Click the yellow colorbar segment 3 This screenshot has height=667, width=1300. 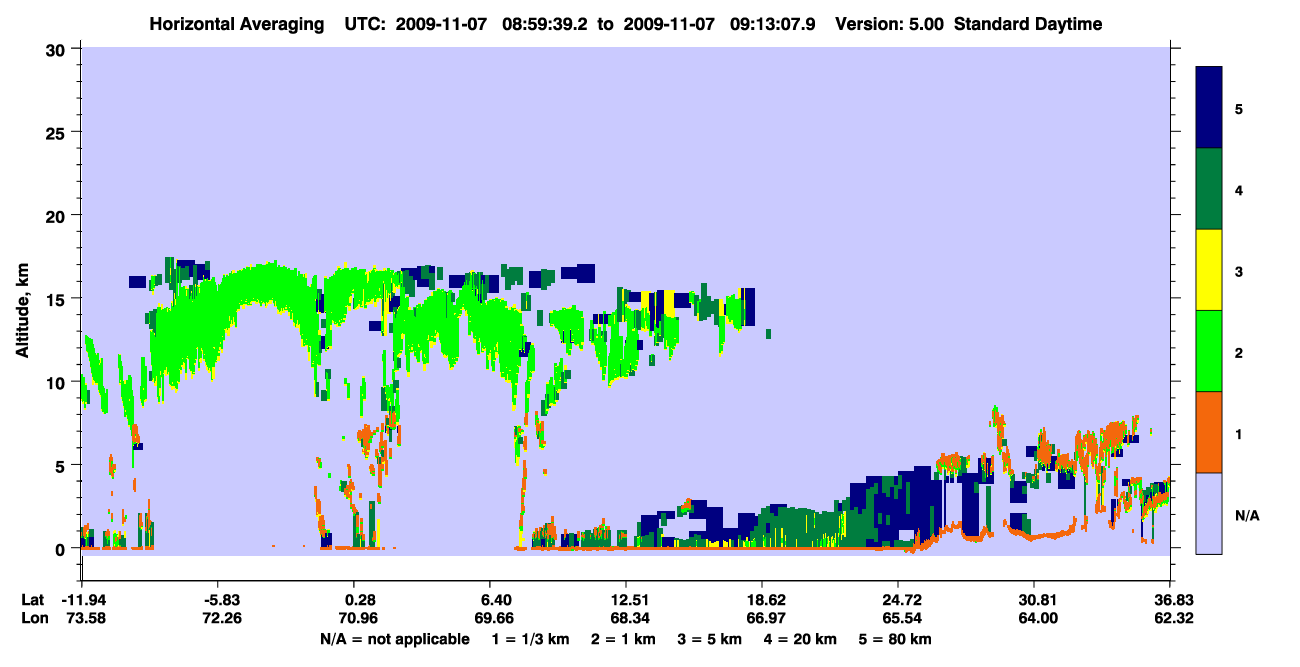(1209, 270)
